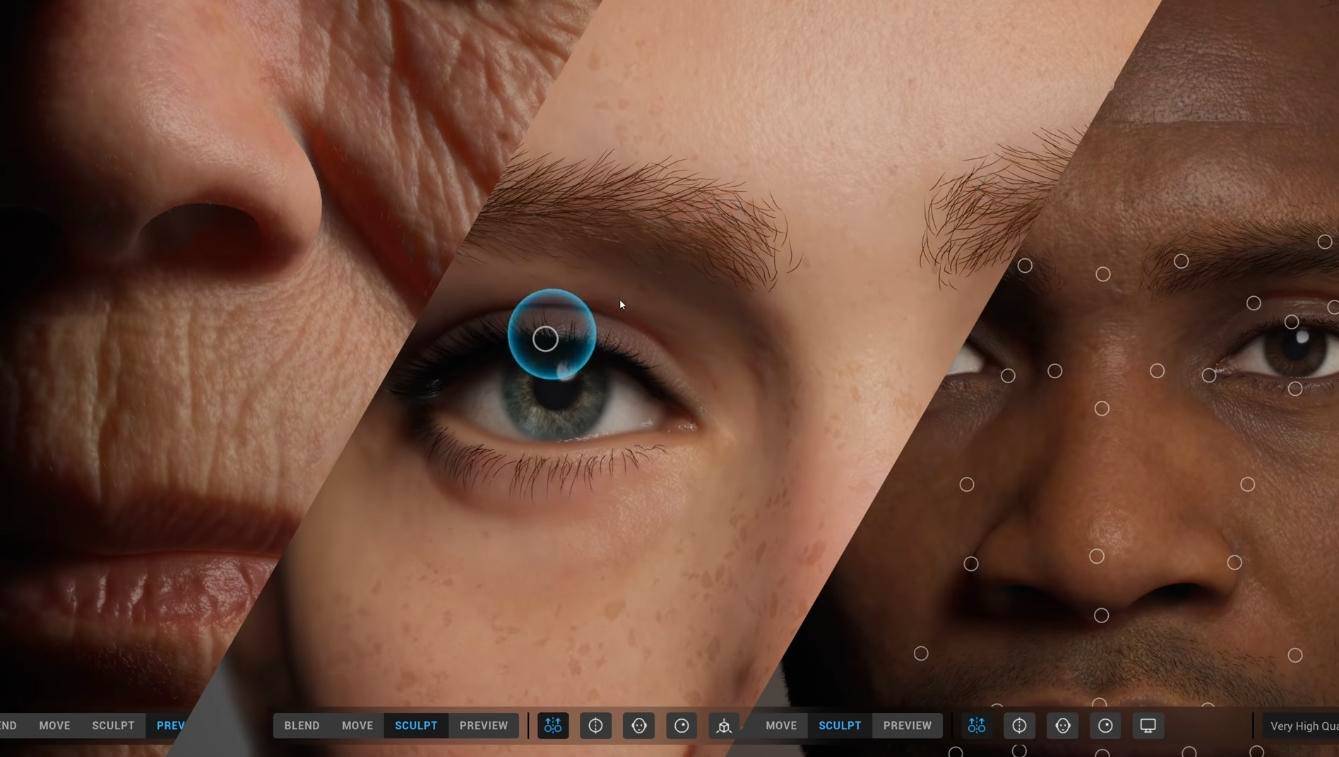
Task: Click the 3D cube icon in center toolbar
Action: click(724, 726)
